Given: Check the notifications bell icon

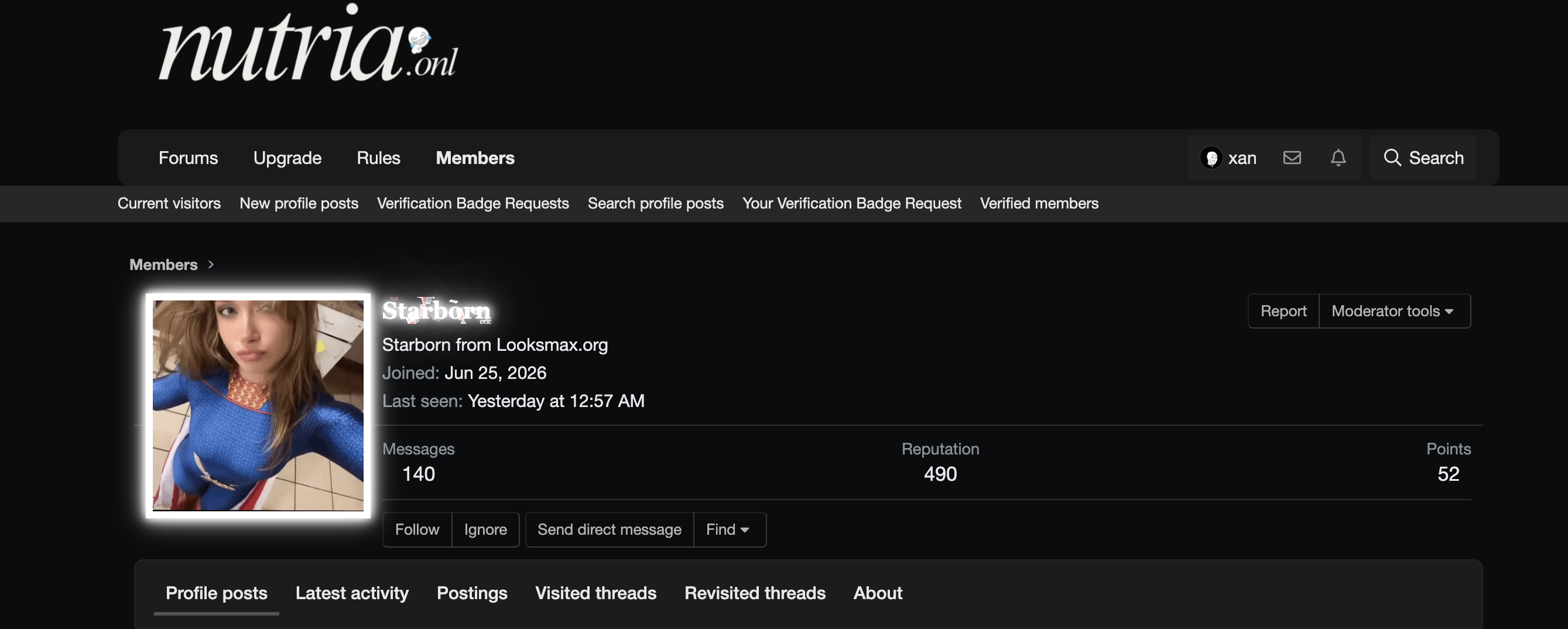Looking at the screenshot, I should point(1338,158).
